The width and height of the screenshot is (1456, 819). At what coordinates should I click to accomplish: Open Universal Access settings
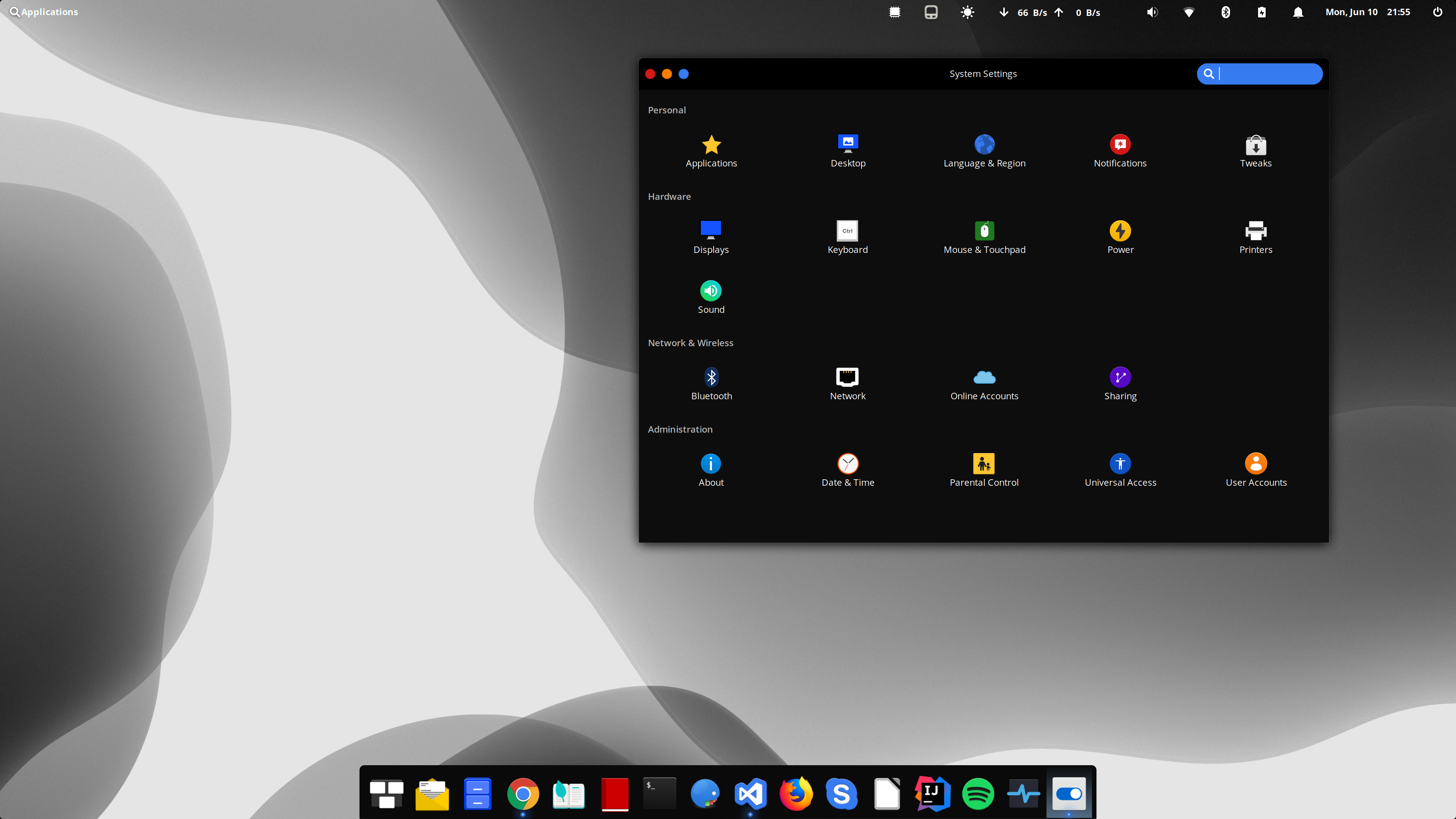coord(1120,470)
